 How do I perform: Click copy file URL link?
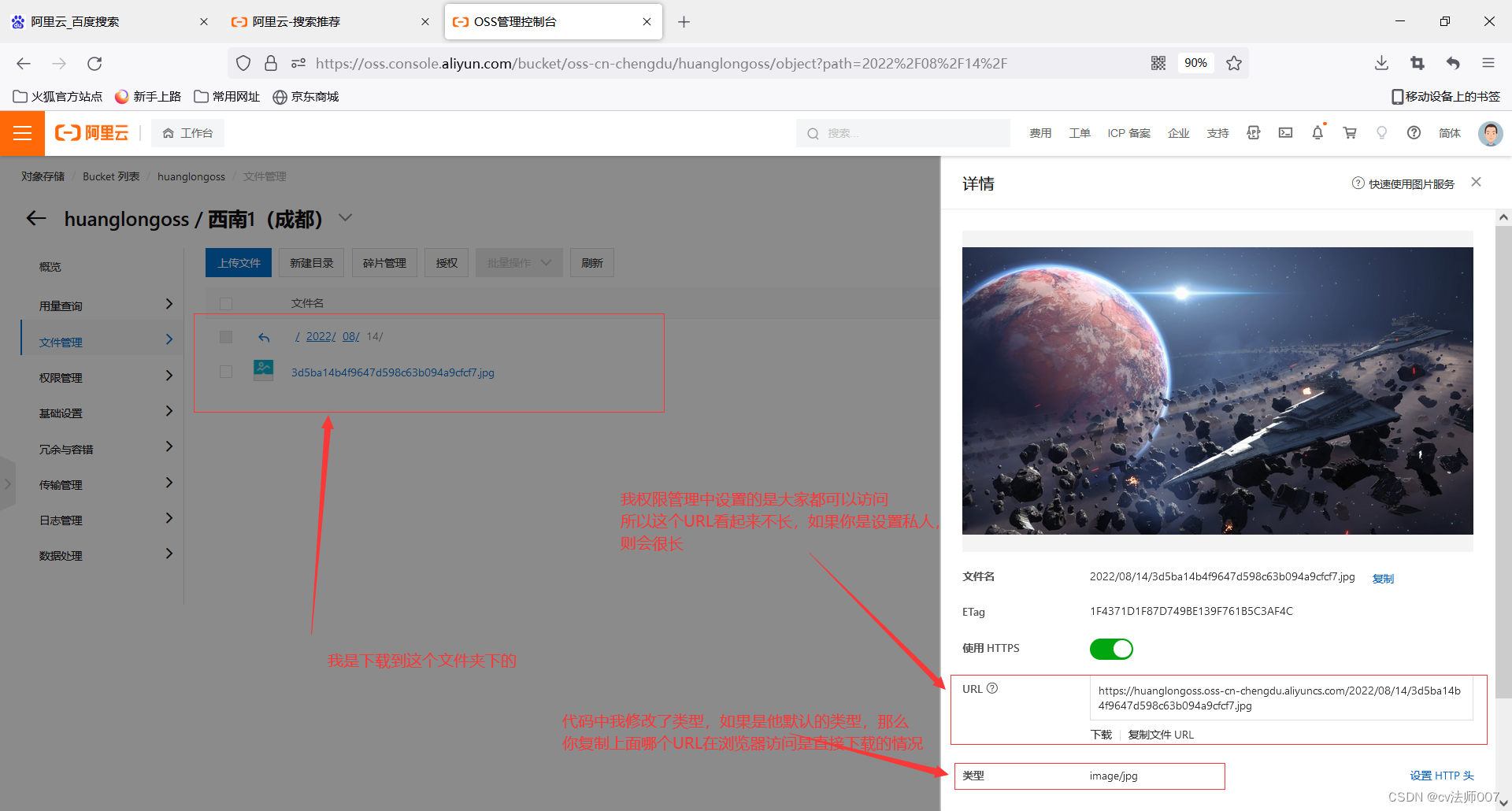point(1161,735)
